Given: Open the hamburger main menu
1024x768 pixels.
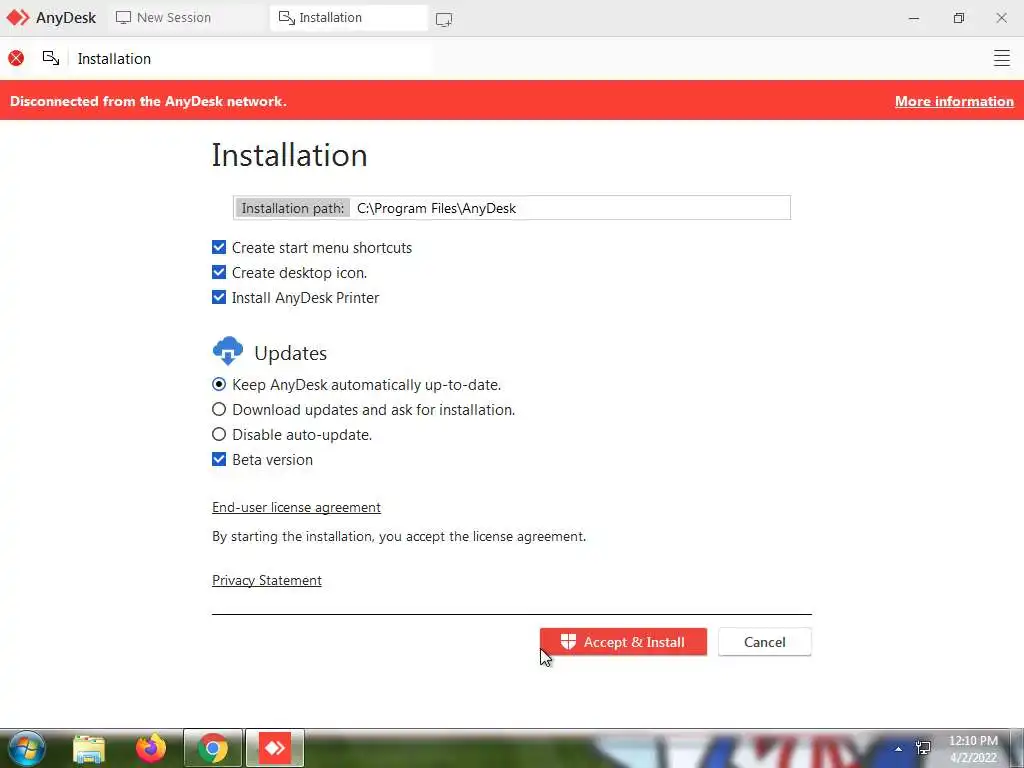Looking at the screenshot, I should [1001, 58].
